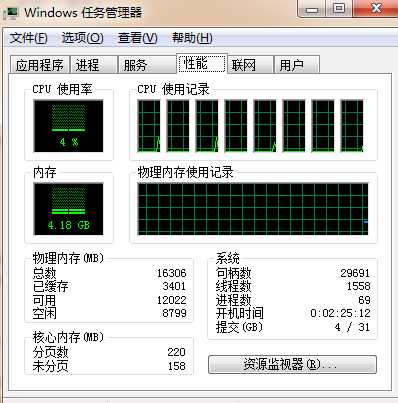Image resolution: width=398 pixels, height=403 pixels.
Task: Minimize the Task Manager window
Action: [312, 8]
